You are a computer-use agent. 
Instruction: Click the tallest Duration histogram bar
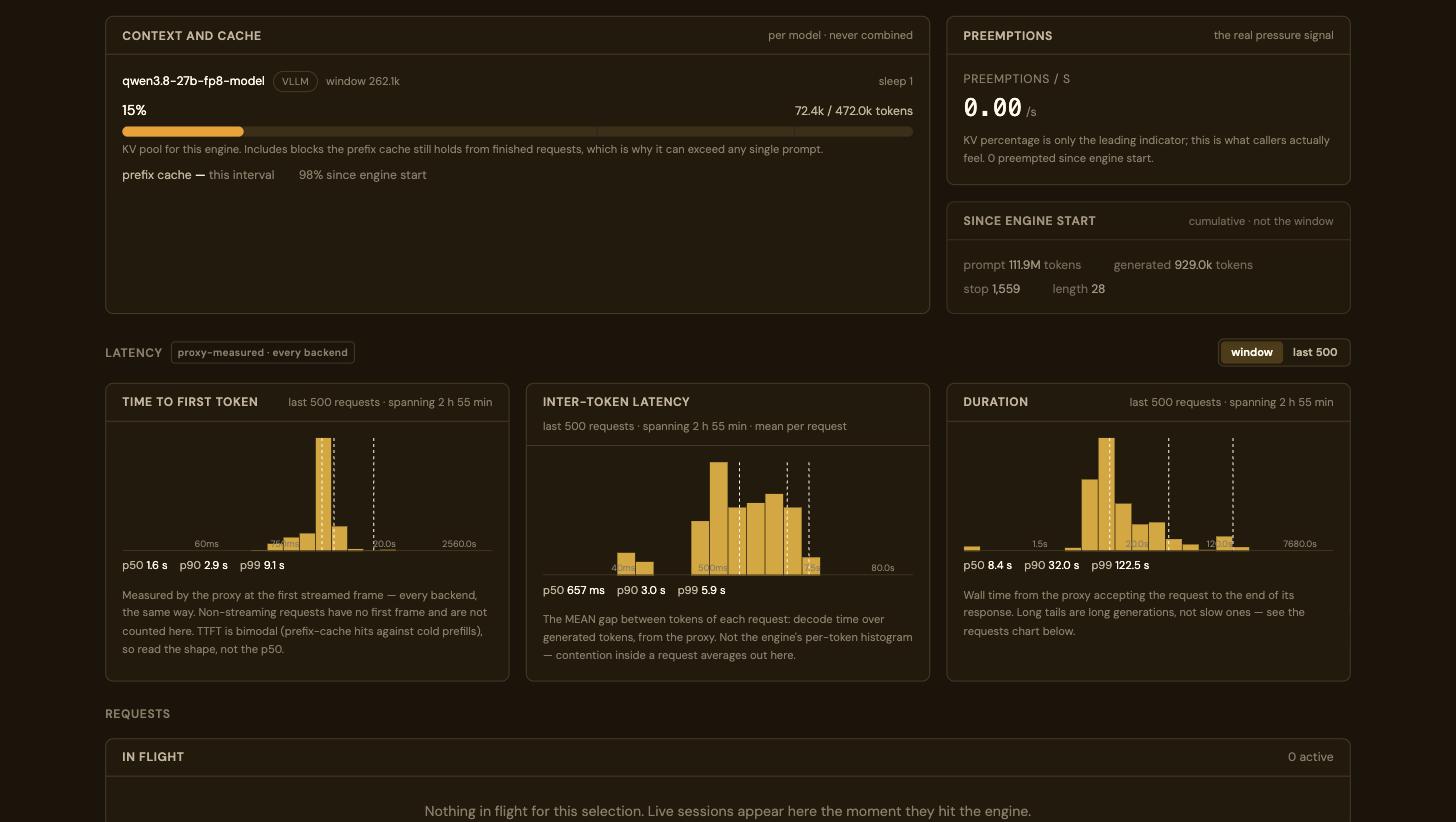click(x=1106, y=494)
